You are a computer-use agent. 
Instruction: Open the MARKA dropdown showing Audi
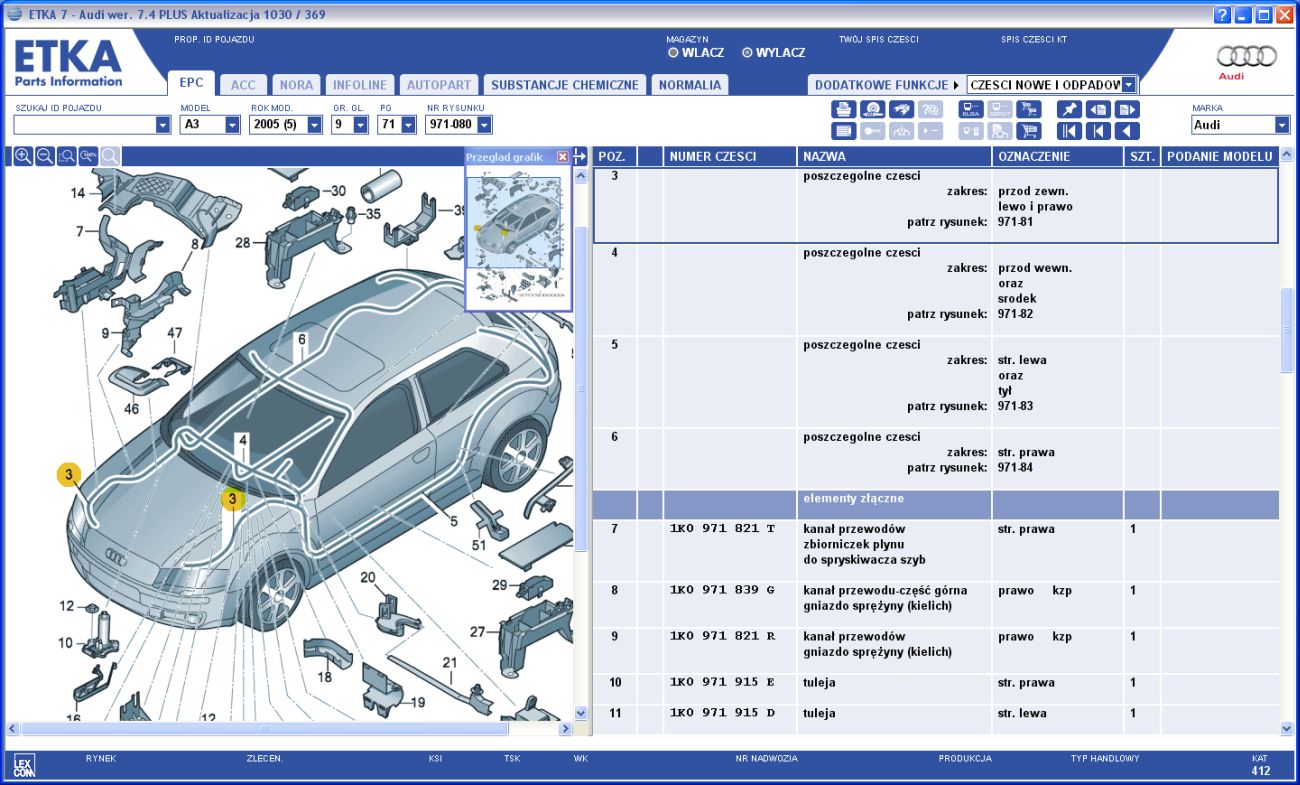[1282, 125]
